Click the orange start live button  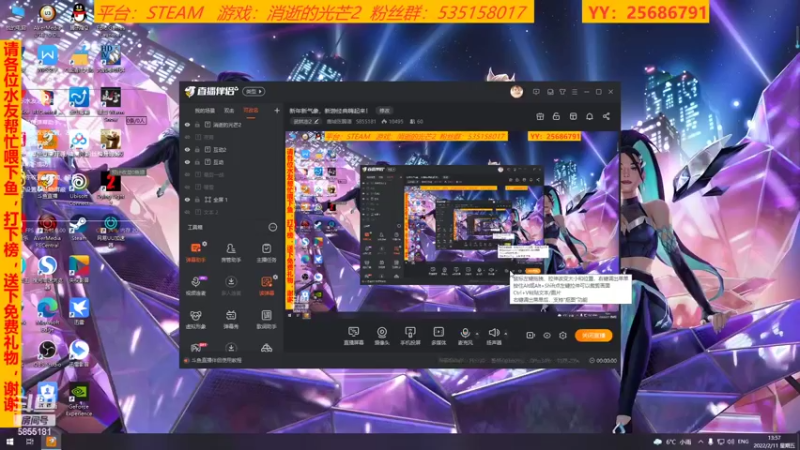tap(594, 335)
